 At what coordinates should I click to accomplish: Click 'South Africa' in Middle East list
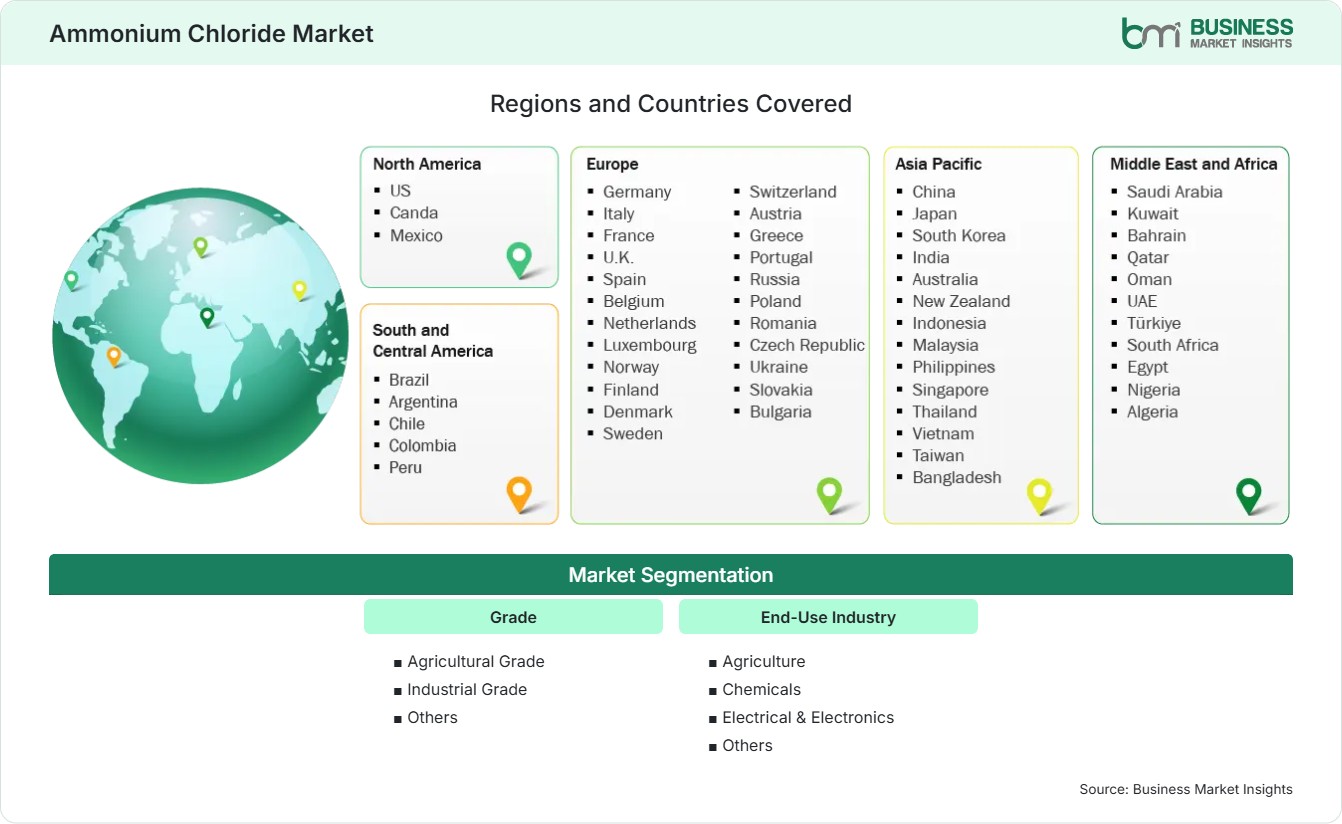(1173, 345)
